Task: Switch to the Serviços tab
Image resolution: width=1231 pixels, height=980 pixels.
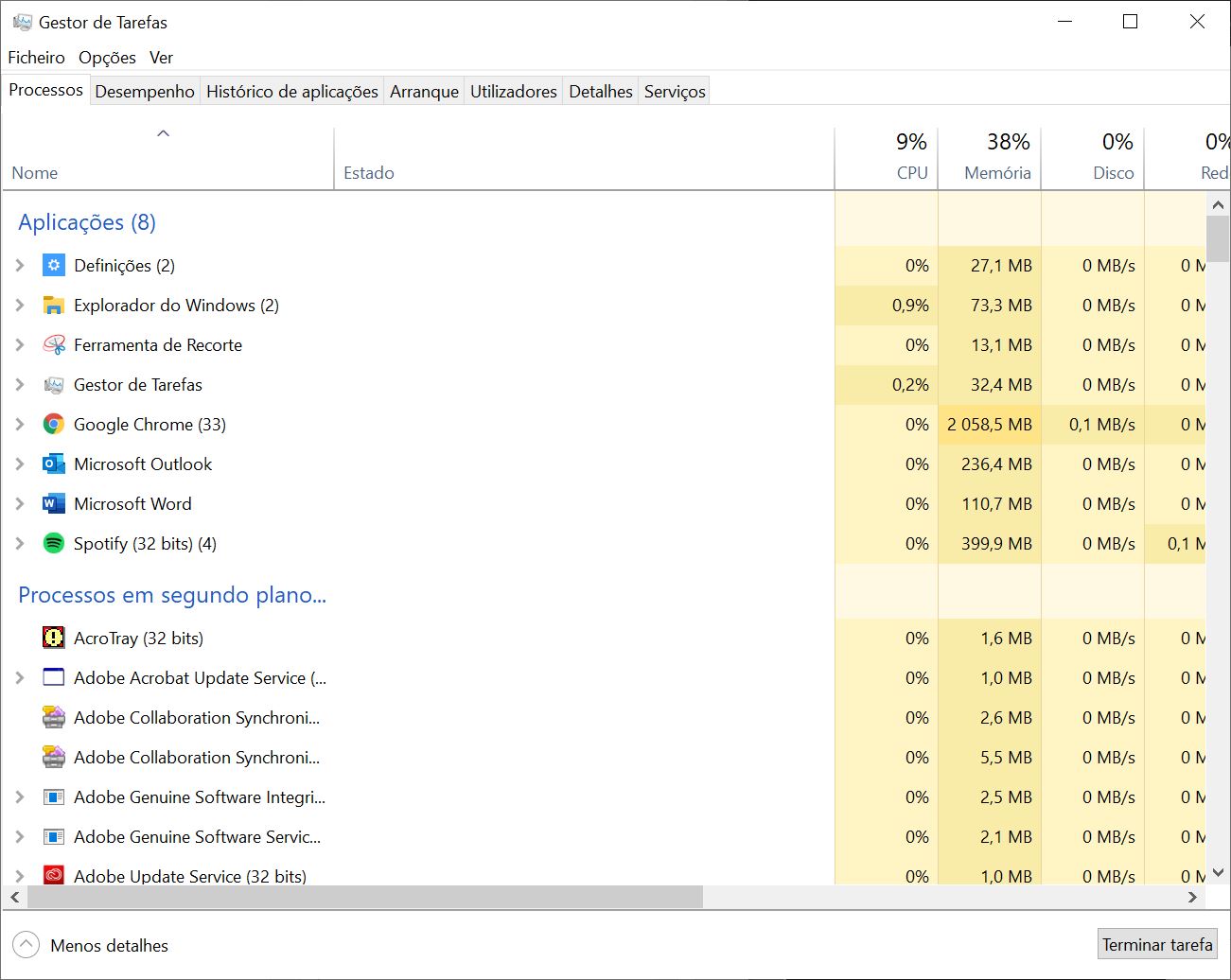Action: point(675,92)
